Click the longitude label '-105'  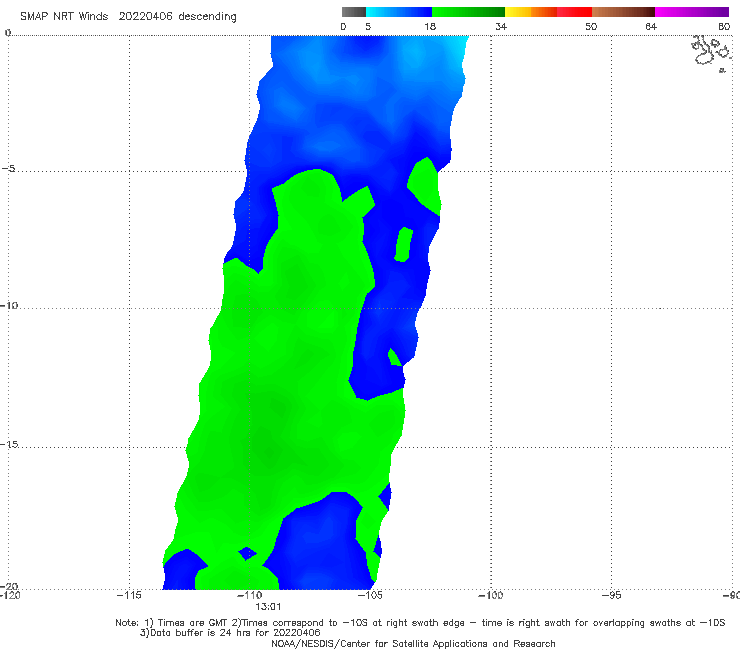click(x=370, y=595)
